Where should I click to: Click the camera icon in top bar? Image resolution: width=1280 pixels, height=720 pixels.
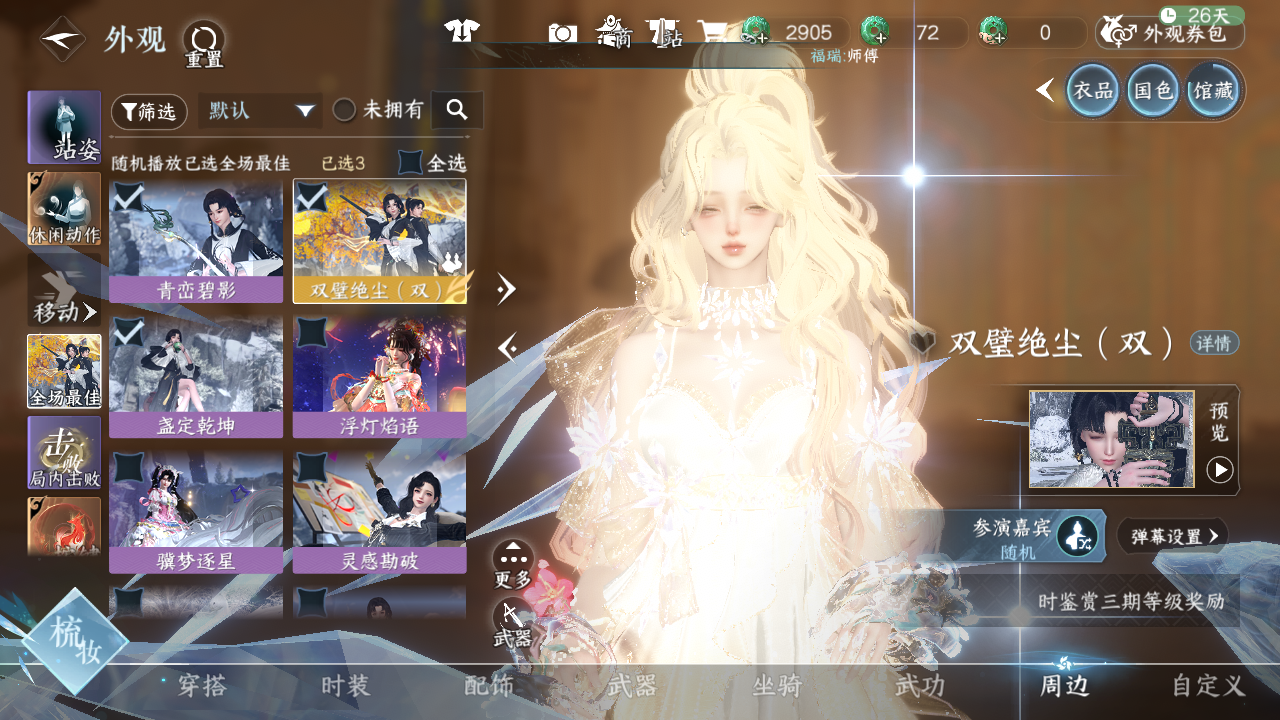[563, 33]
